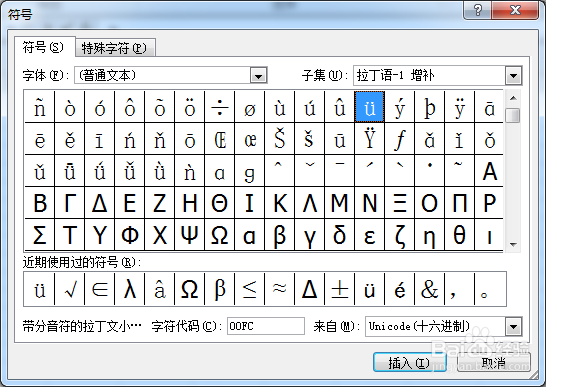Switch to the 符号(S) tab

(44, 47)
